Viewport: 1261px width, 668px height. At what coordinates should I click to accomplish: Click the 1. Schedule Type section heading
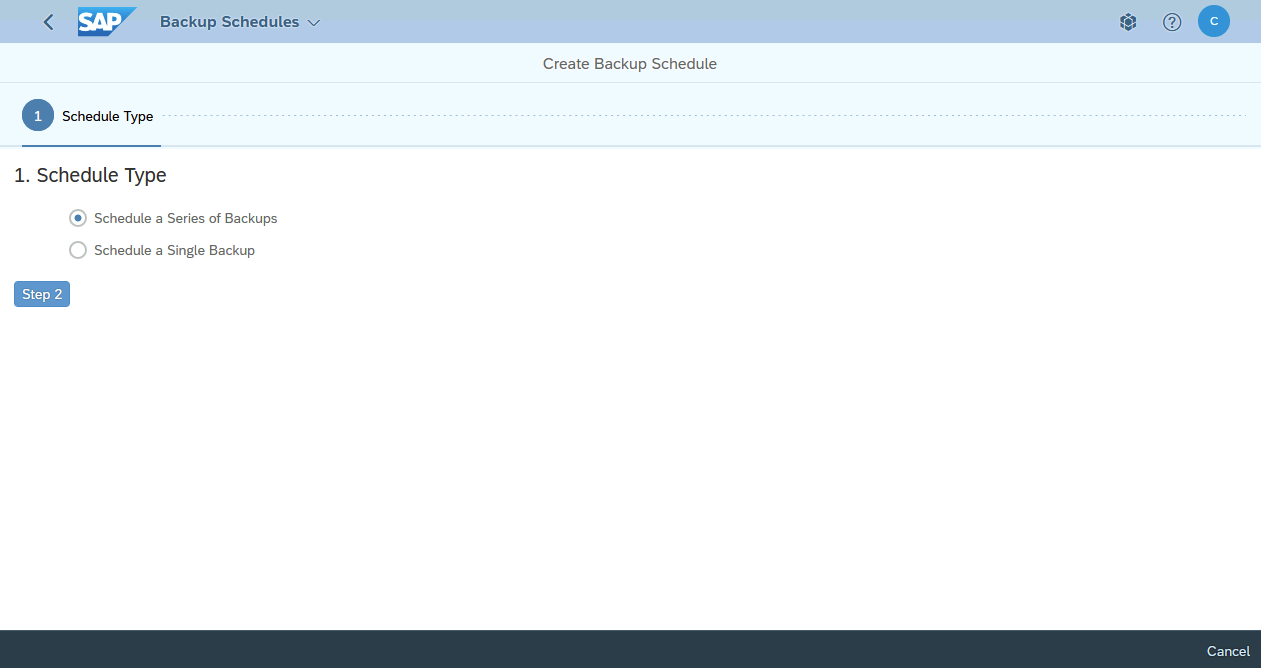90,175
